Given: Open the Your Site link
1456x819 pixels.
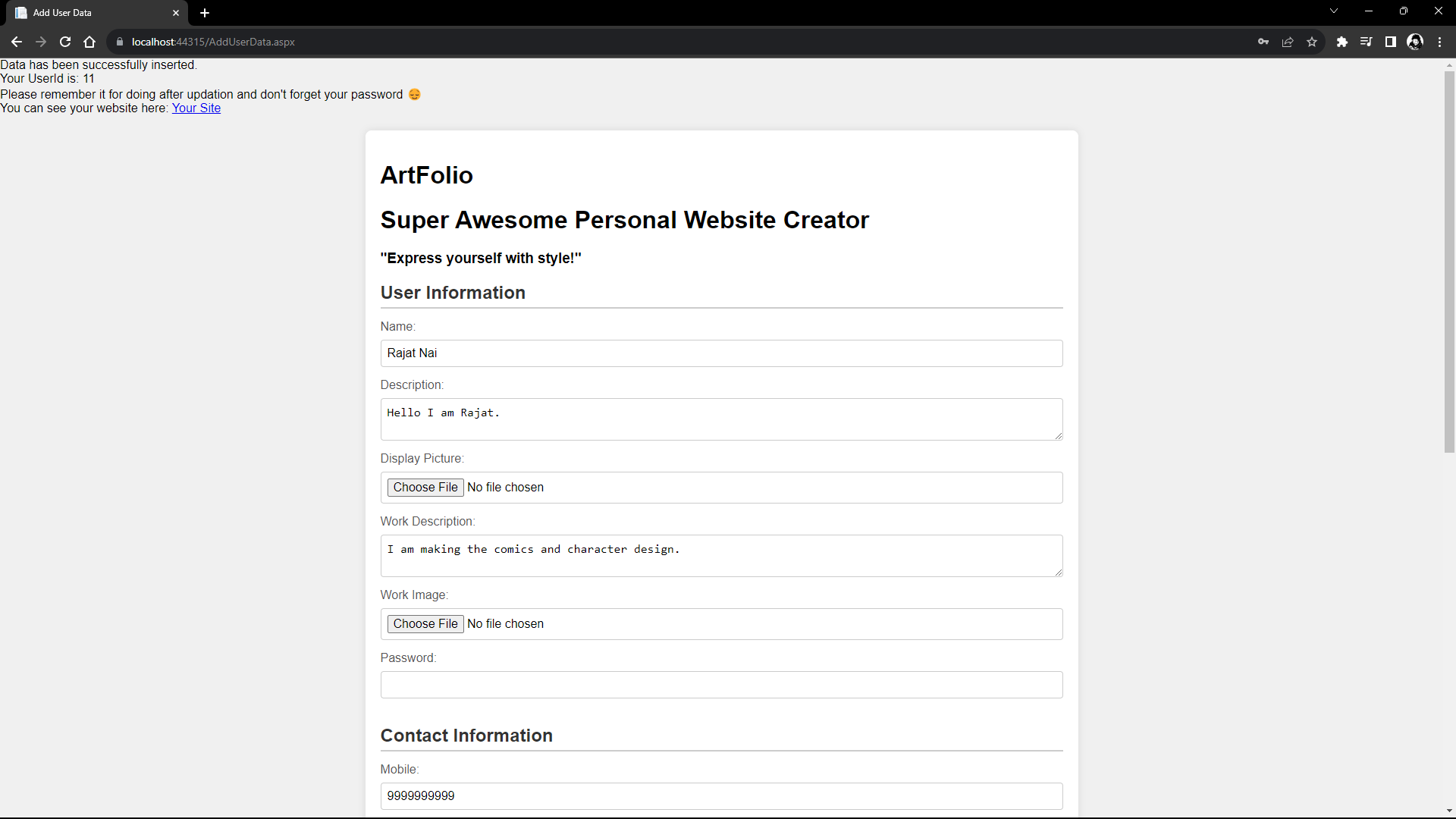Looking at the screenshot, I should point(196,108).
